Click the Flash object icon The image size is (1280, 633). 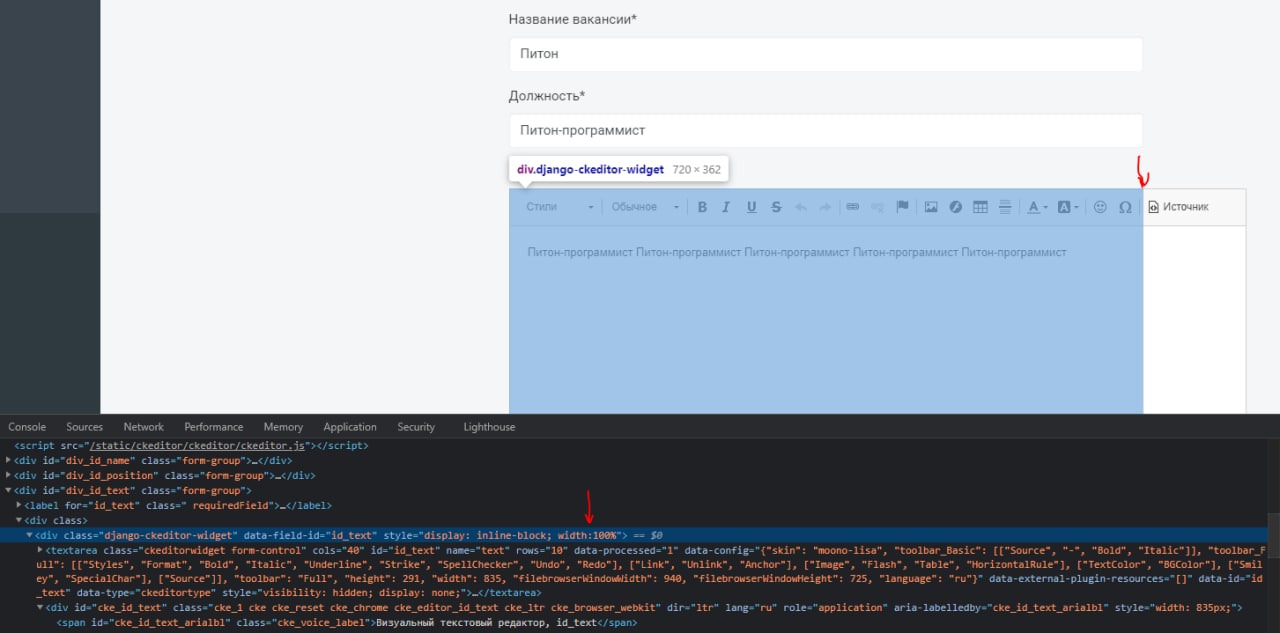point(956,207)
